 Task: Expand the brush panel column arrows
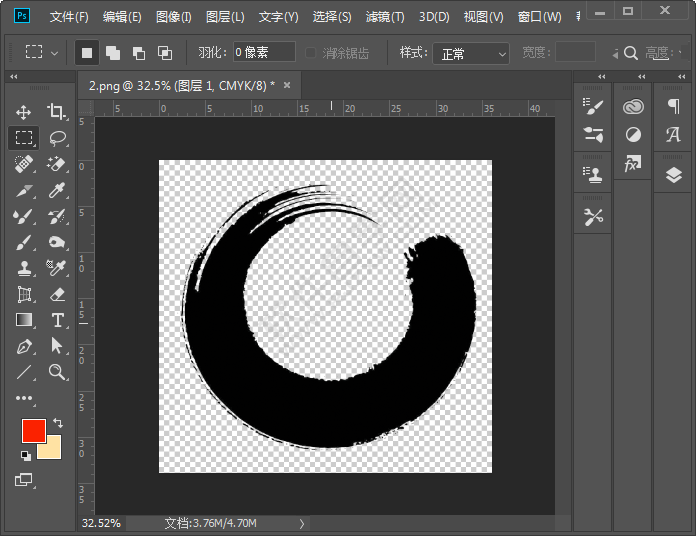click(602, 77)
